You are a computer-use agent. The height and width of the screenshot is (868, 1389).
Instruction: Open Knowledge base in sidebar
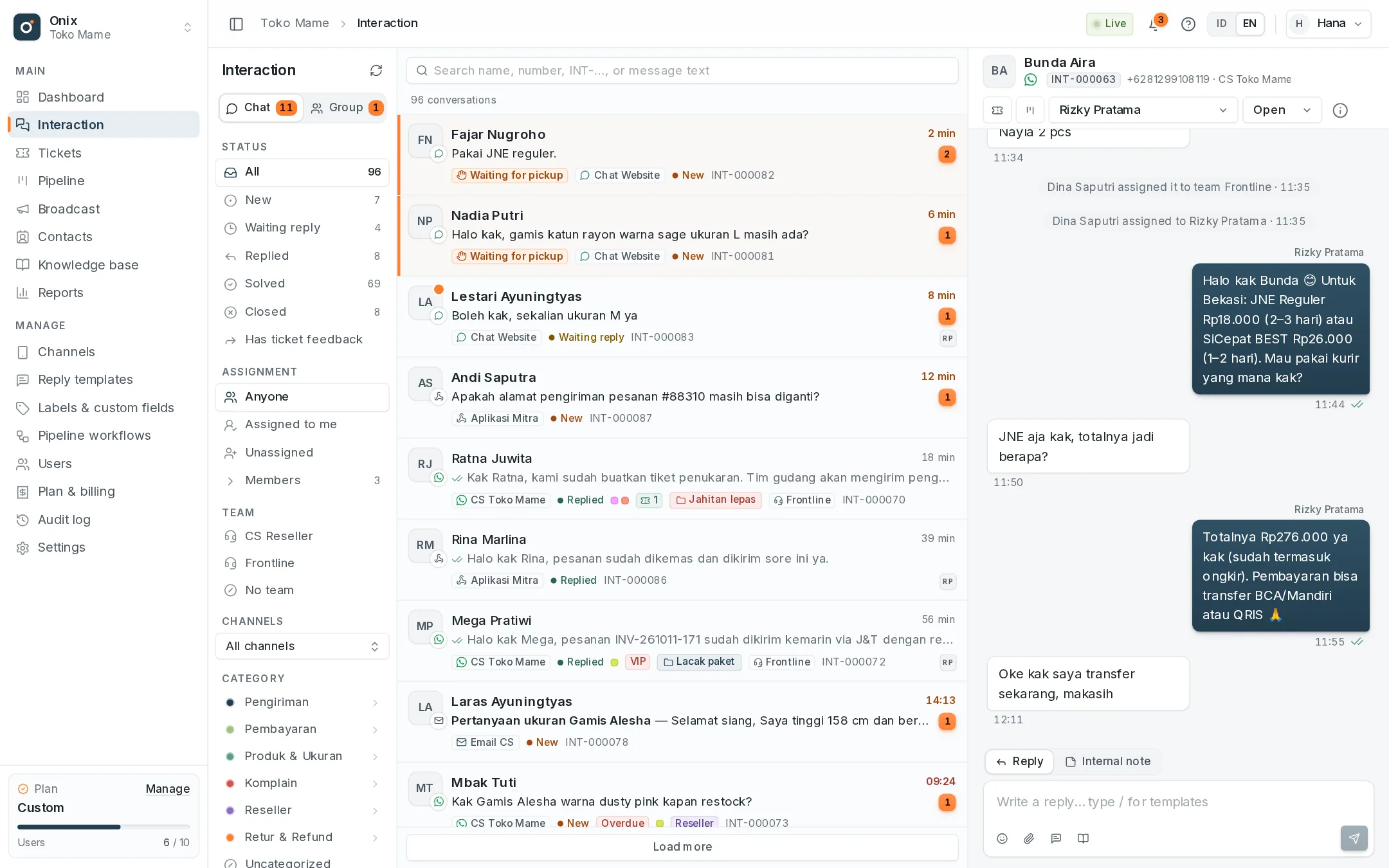(x=104, y=265)
